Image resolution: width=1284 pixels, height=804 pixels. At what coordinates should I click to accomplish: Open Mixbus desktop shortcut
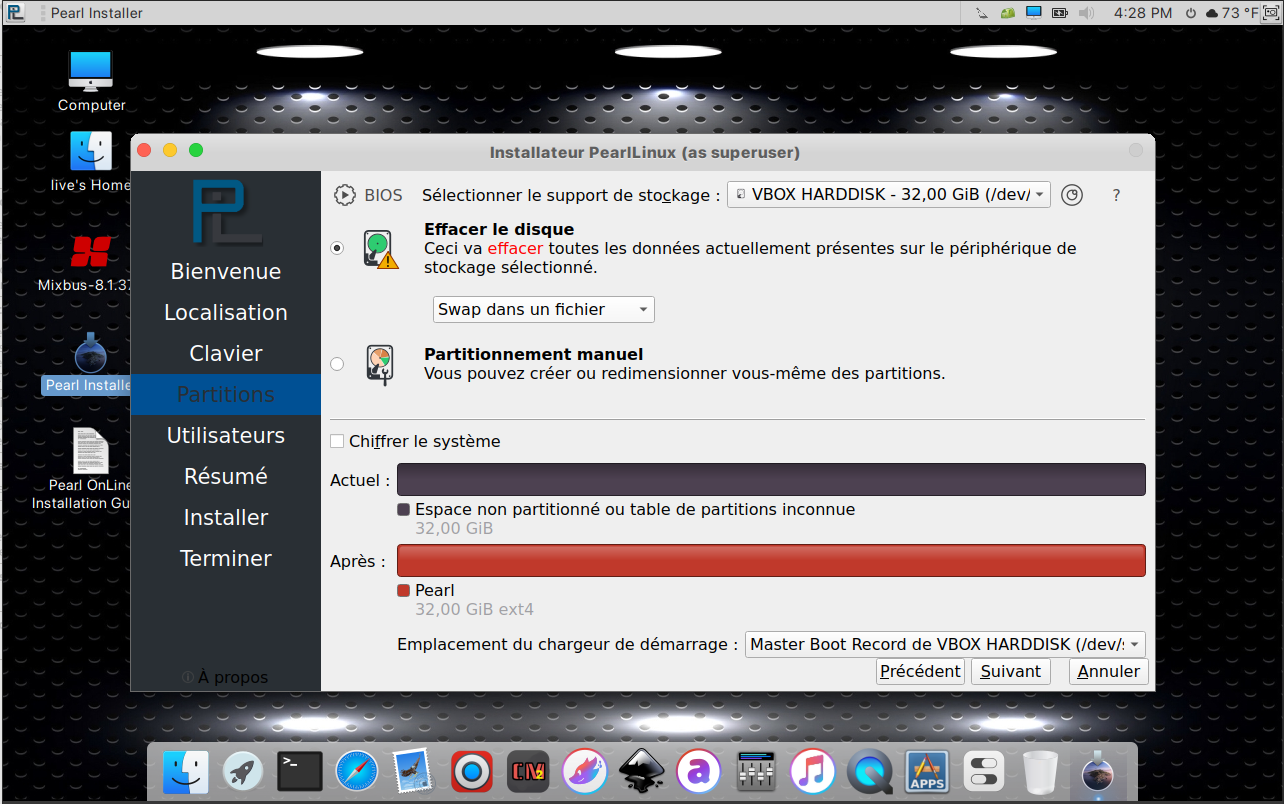tap(88, 253)
